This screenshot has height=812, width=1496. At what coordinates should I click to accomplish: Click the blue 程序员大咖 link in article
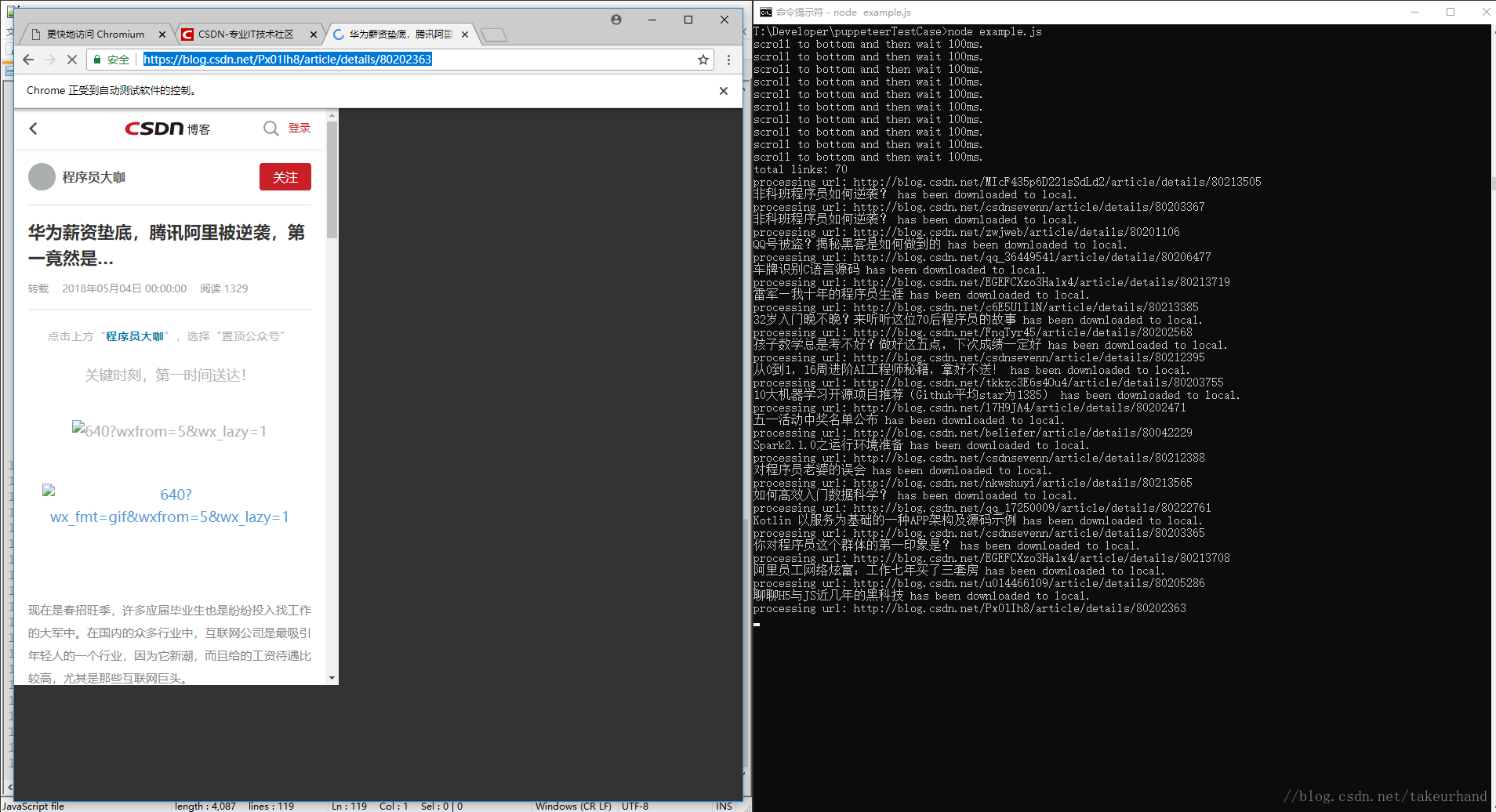click(135, 336)
